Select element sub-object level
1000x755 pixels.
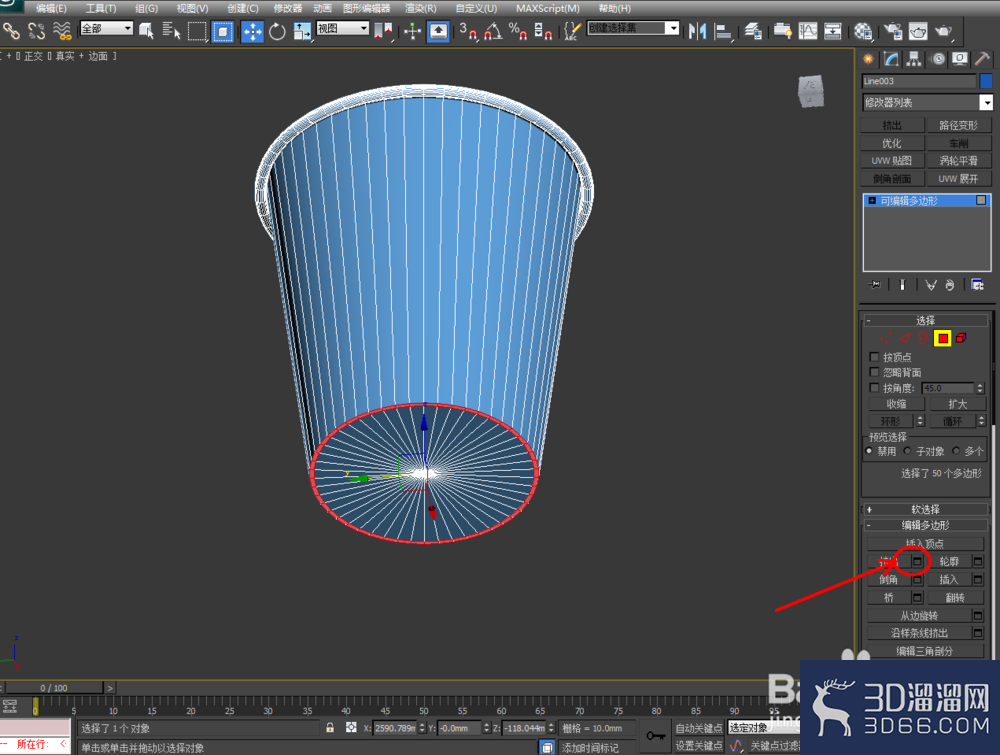(961, 338)
